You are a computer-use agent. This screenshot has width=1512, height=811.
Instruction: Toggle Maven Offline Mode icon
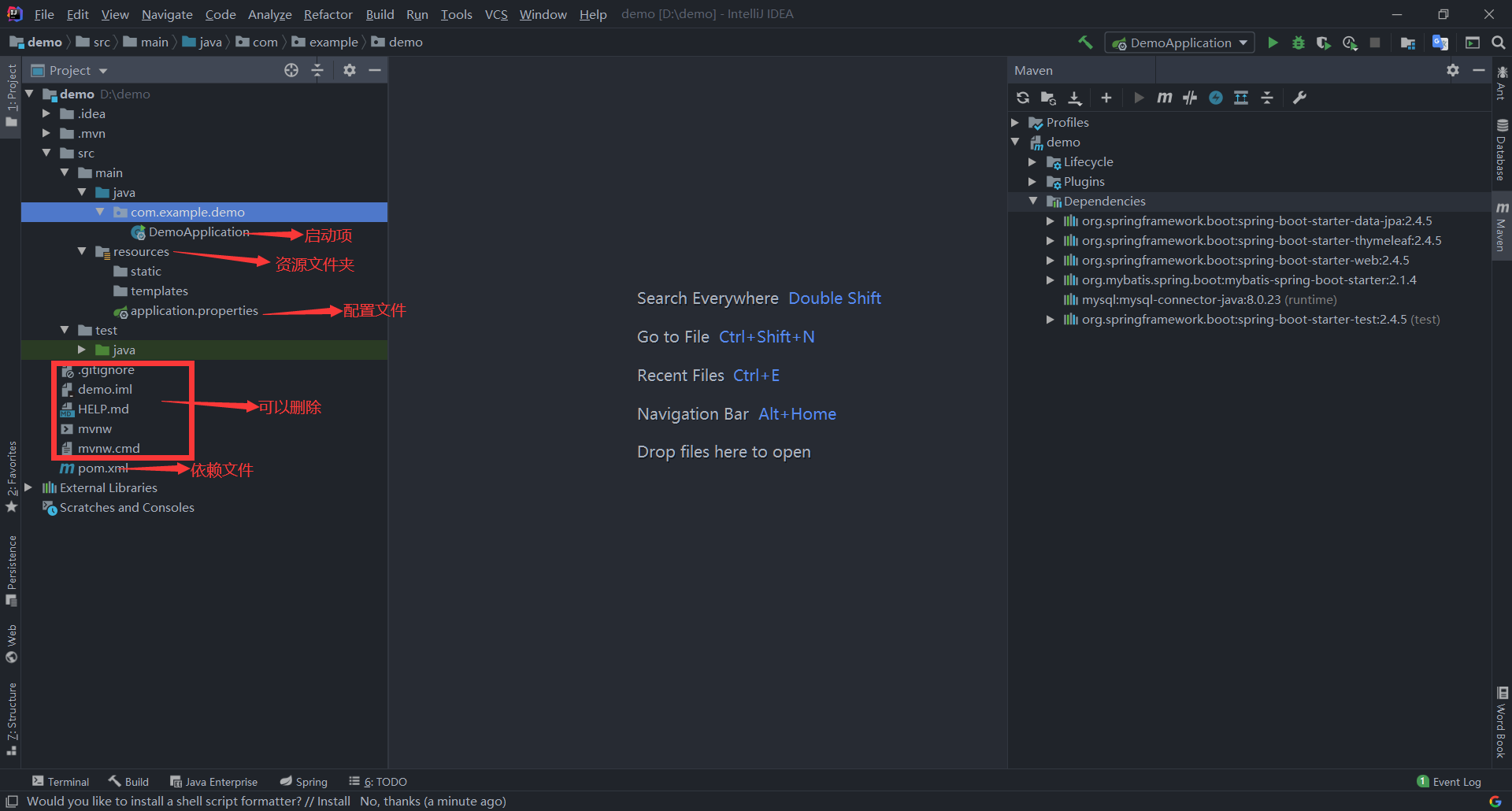[x=1190, y=98]
